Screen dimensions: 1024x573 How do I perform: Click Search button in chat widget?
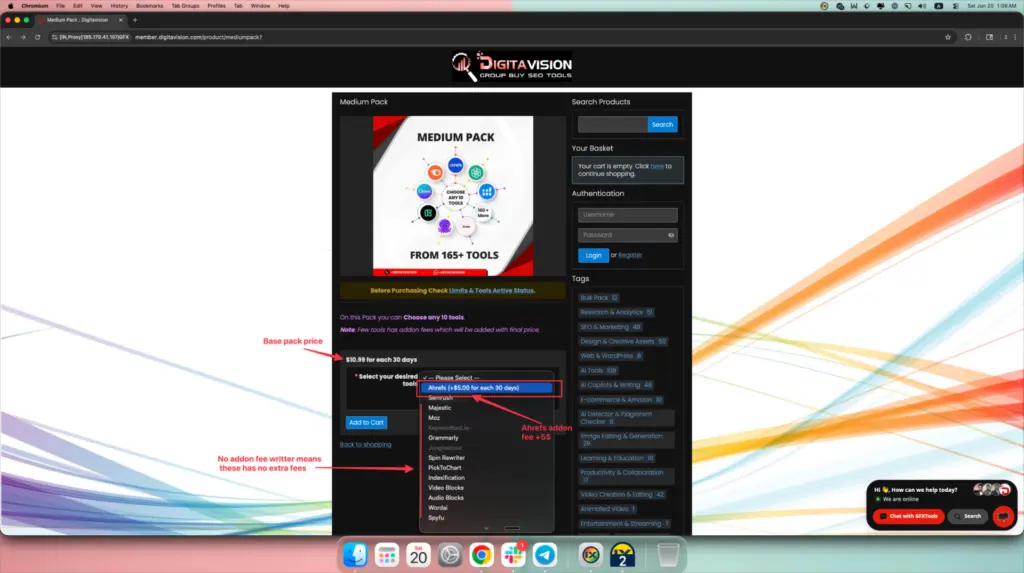[968, 516]
